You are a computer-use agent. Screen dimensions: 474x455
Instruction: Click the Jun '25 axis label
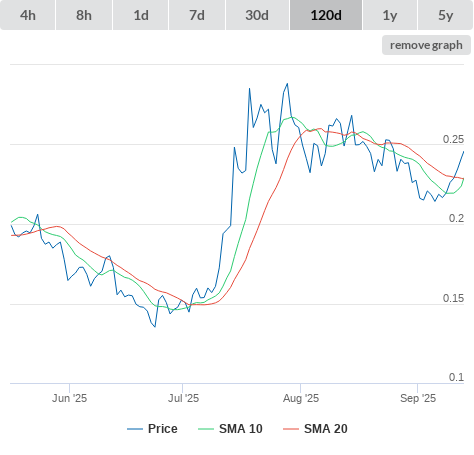point(69,398)
